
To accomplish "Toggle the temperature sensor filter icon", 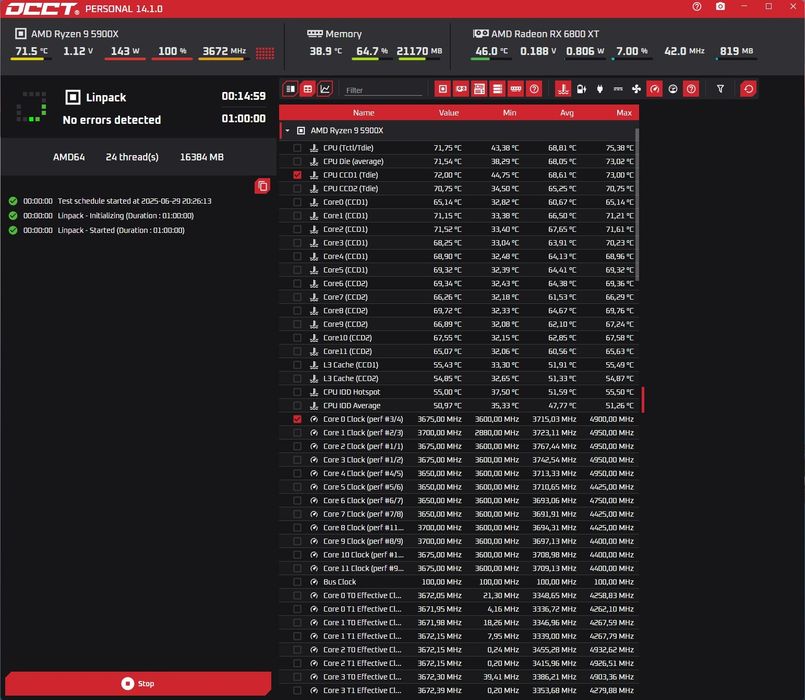I will pyautogui.click(x=563, y=89).
